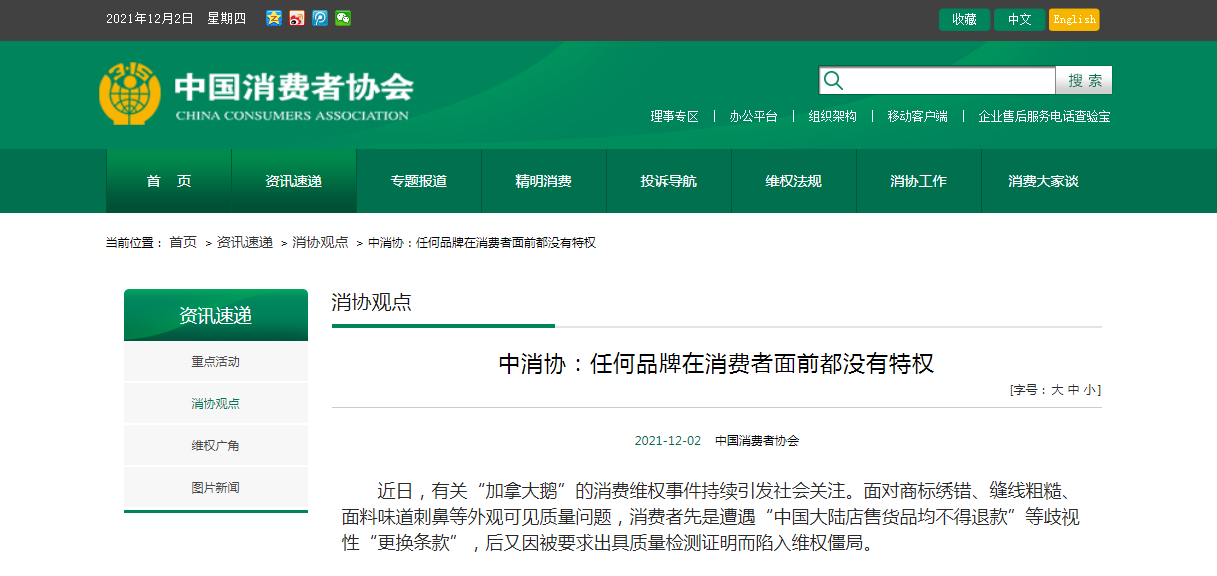Image resolution: width=1217 pixels, height=576 pixels.
Task: Open the 维权法规 navigation item
Action: tap(794, 181)
